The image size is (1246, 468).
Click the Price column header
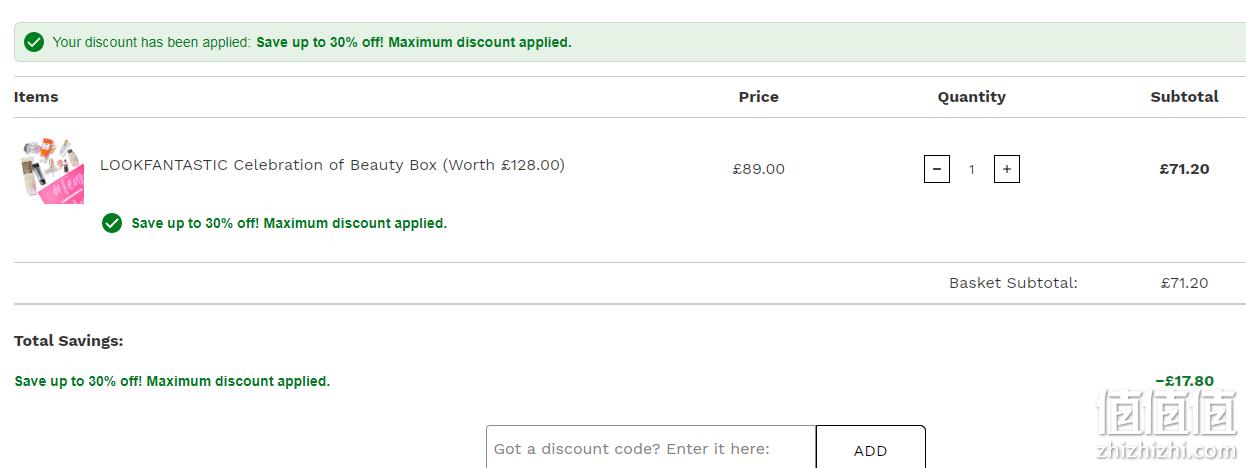[x=758, y=97]
